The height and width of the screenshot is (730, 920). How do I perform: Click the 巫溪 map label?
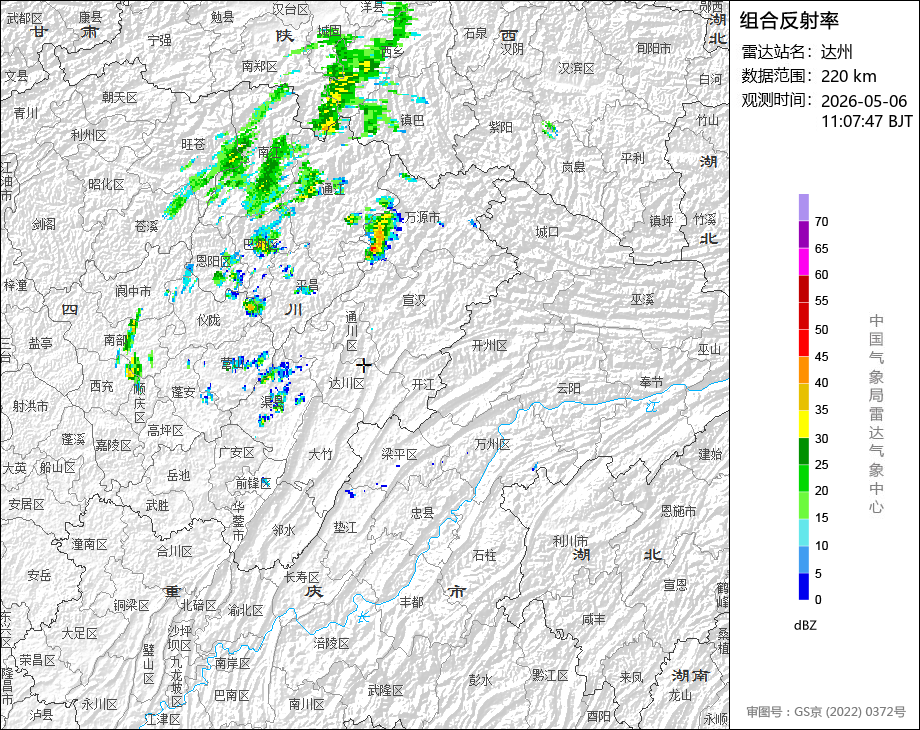[x=642, y=299]
